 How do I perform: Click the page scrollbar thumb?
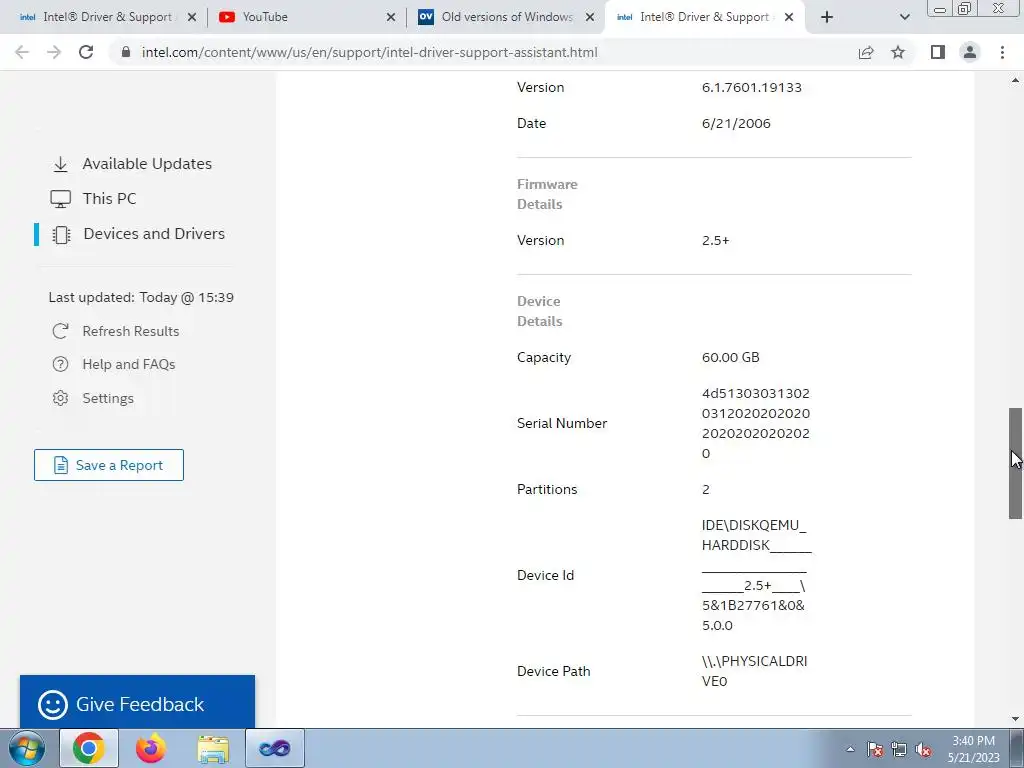pos(1015,463)
